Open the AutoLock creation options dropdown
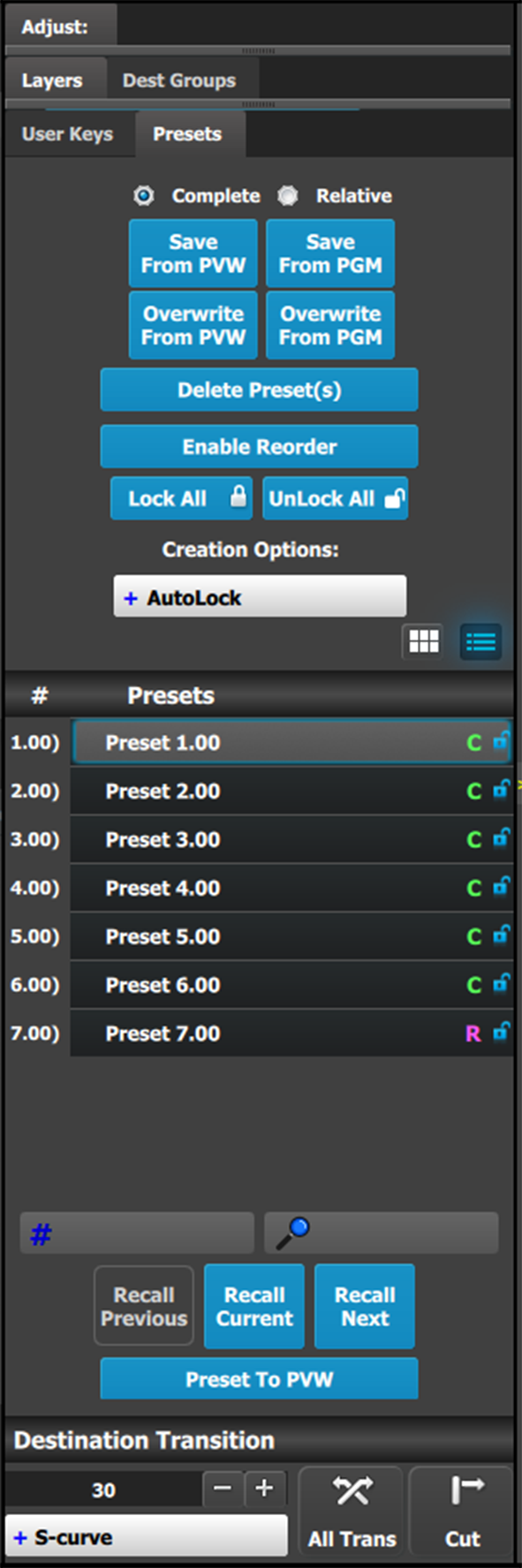 260,597
